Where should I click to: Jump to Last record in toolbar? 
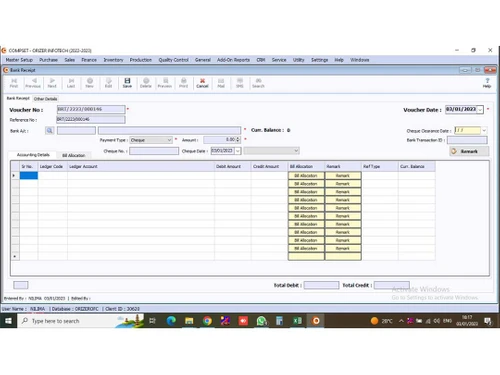[x=71, y=83]
